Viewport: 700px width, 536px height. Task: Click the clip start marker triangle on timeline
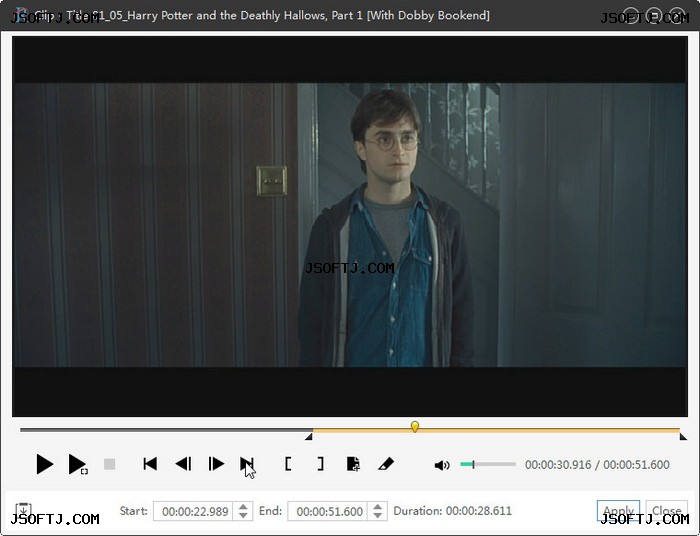coord(308,437)
